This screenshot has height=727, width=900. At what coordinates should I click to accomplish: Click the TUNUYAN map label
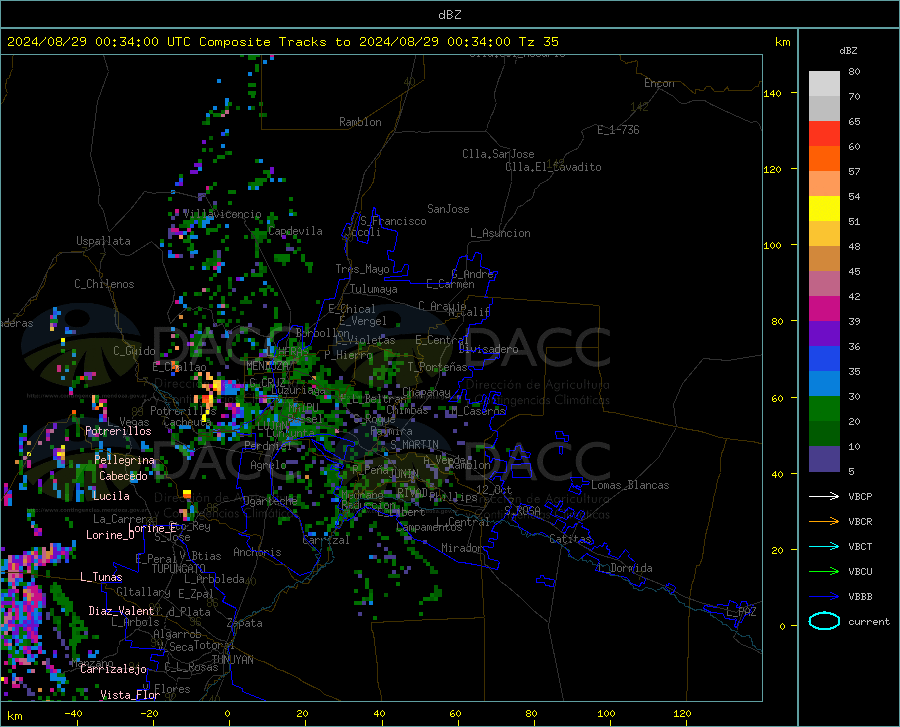click(x=232, y=660)
